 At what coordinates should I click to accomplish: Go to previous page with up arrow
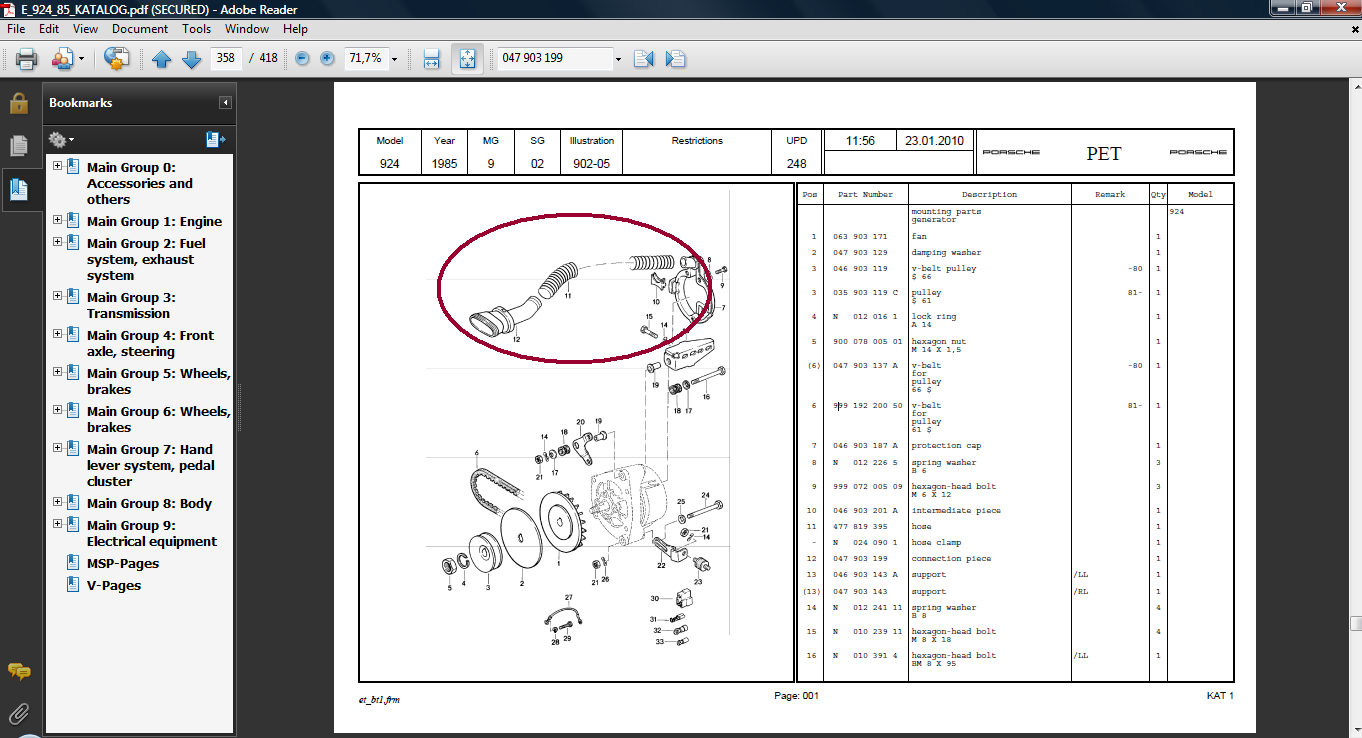coord(162,59)
